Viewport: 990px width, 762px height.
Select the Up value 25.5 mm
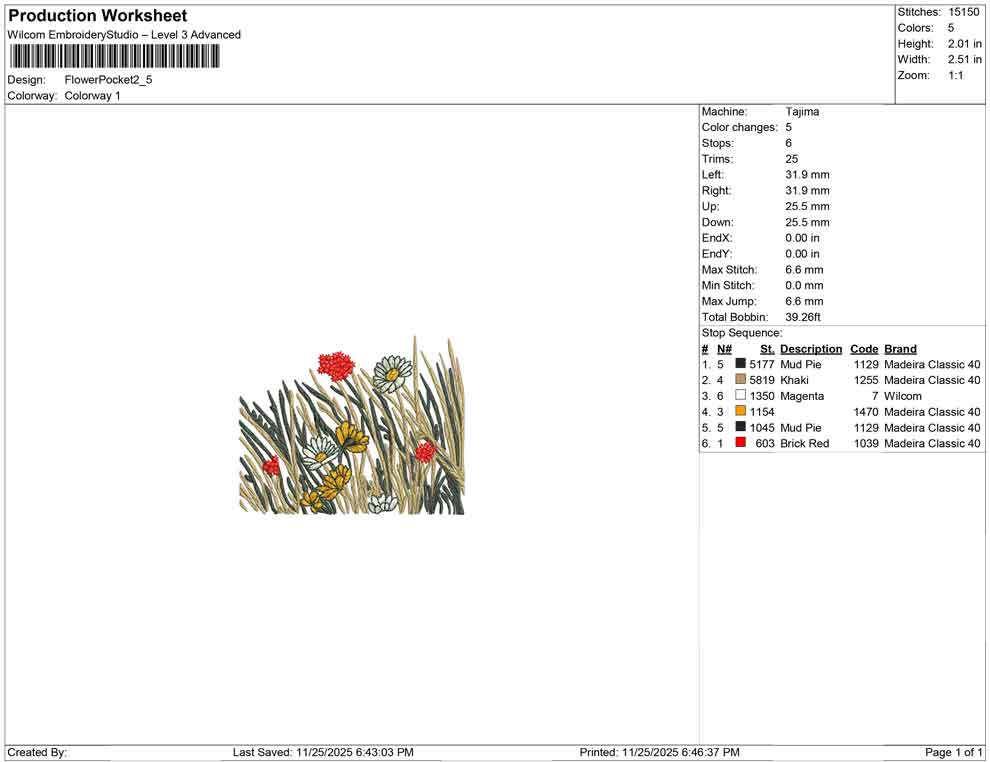click(808, 206)
